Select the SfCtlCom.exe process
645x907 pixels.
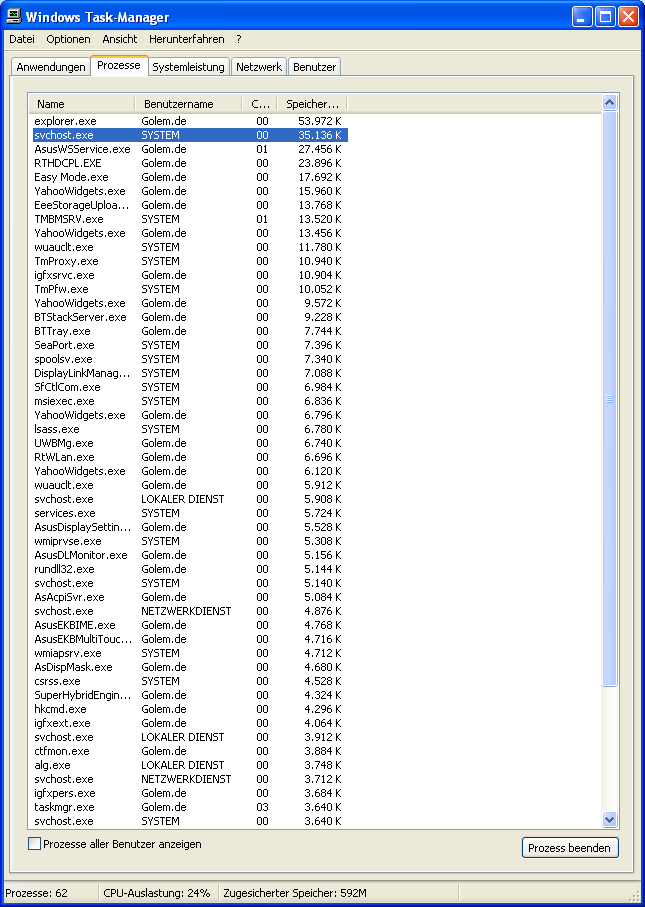pos(190,387)
